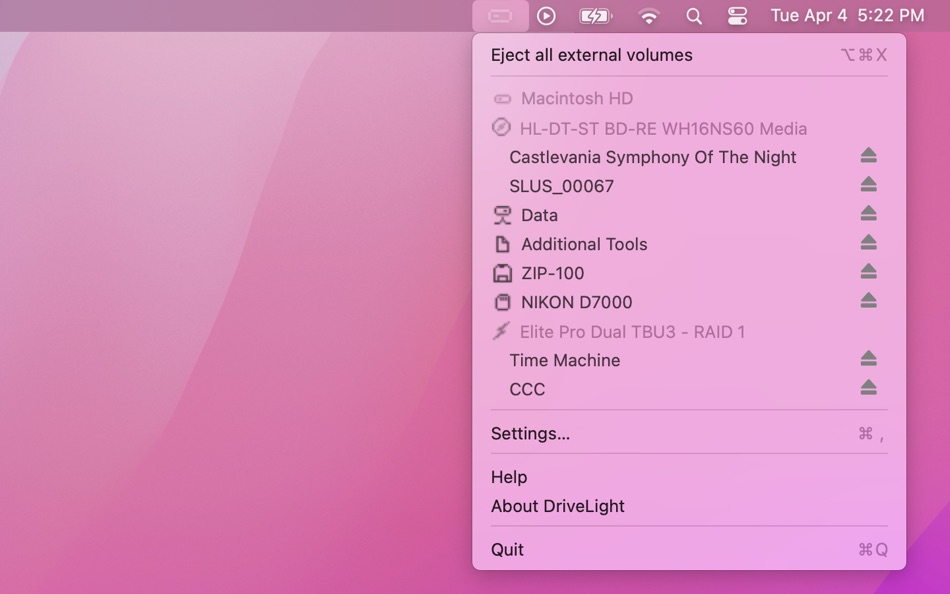Select the Additional Tools volume name
Screen dimensions: 950x594
[584, 244]
